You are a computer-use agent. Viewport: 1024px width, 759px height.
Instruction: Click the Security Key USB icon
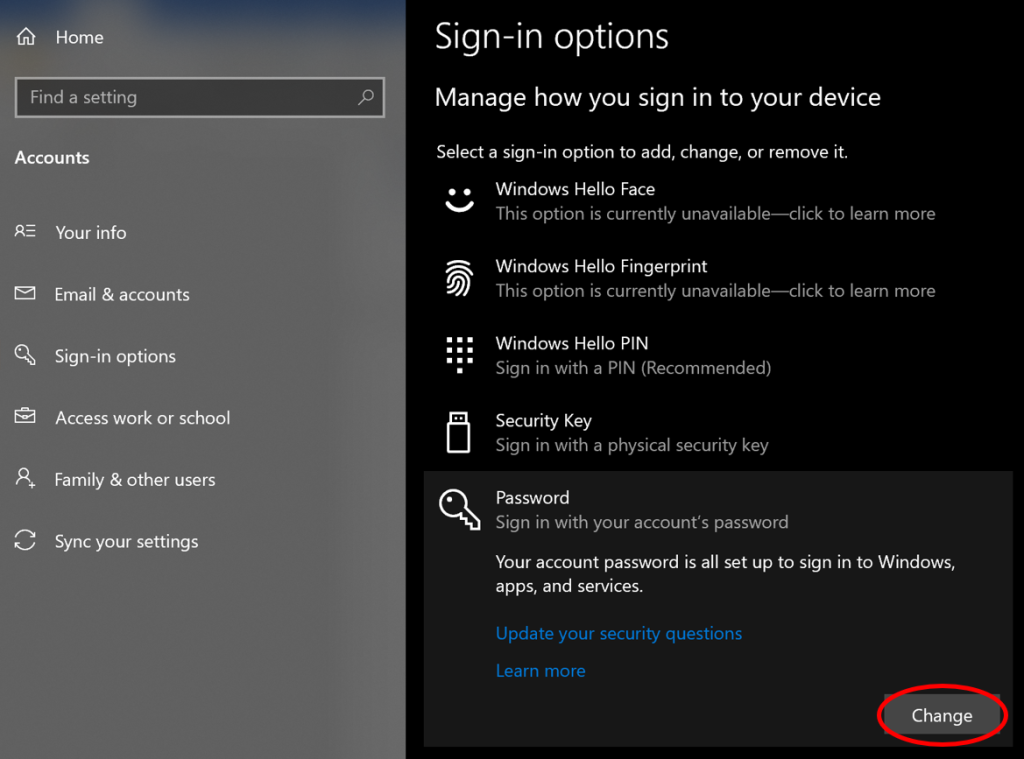459,432
